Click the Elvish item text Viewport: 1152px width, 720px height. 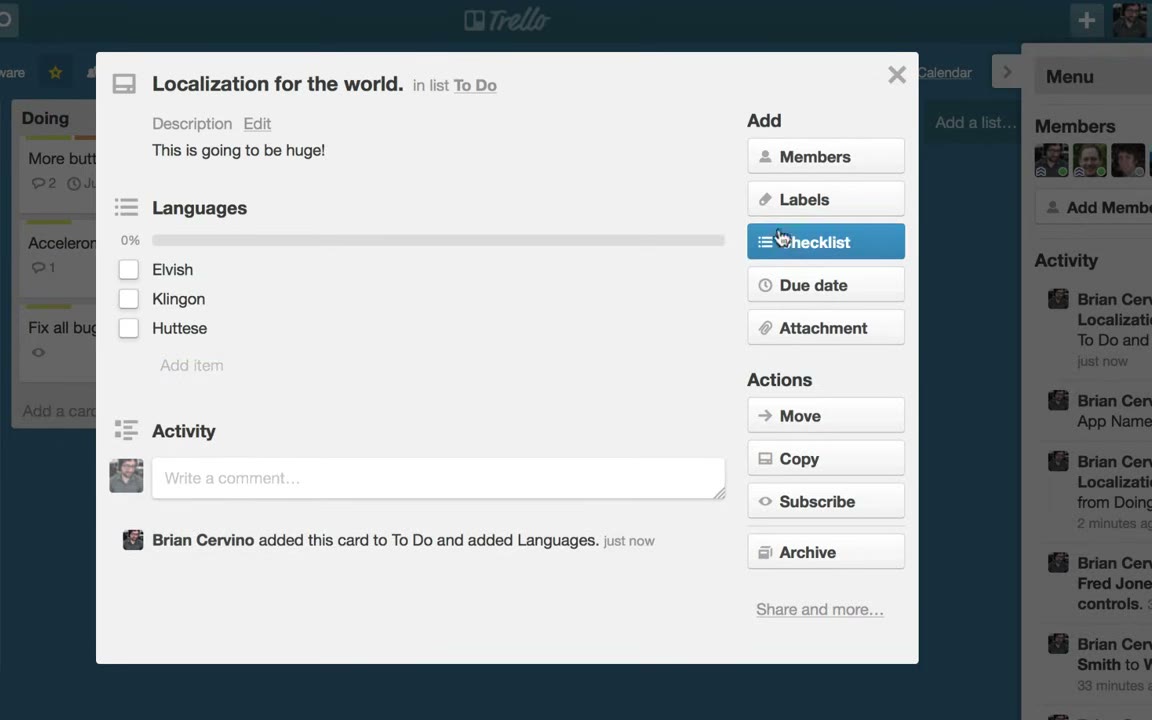tap(173, 270)
